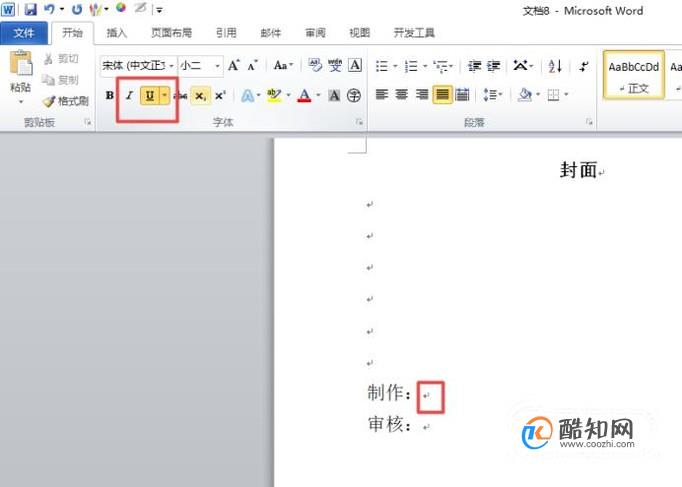Click the 审核： line in document

coord(389,424)
